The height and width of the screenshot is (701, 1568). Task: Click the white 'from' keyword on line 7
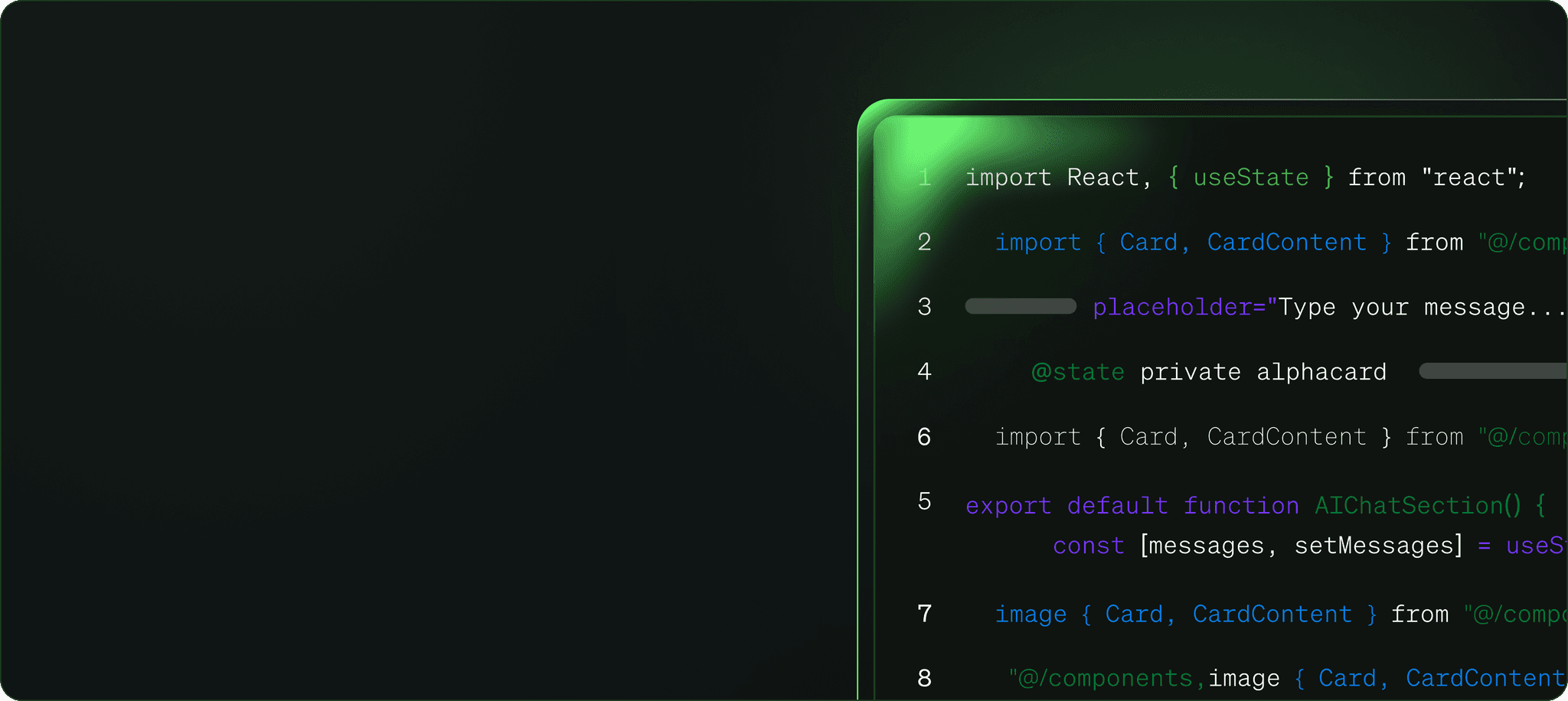click(1420, 615)
